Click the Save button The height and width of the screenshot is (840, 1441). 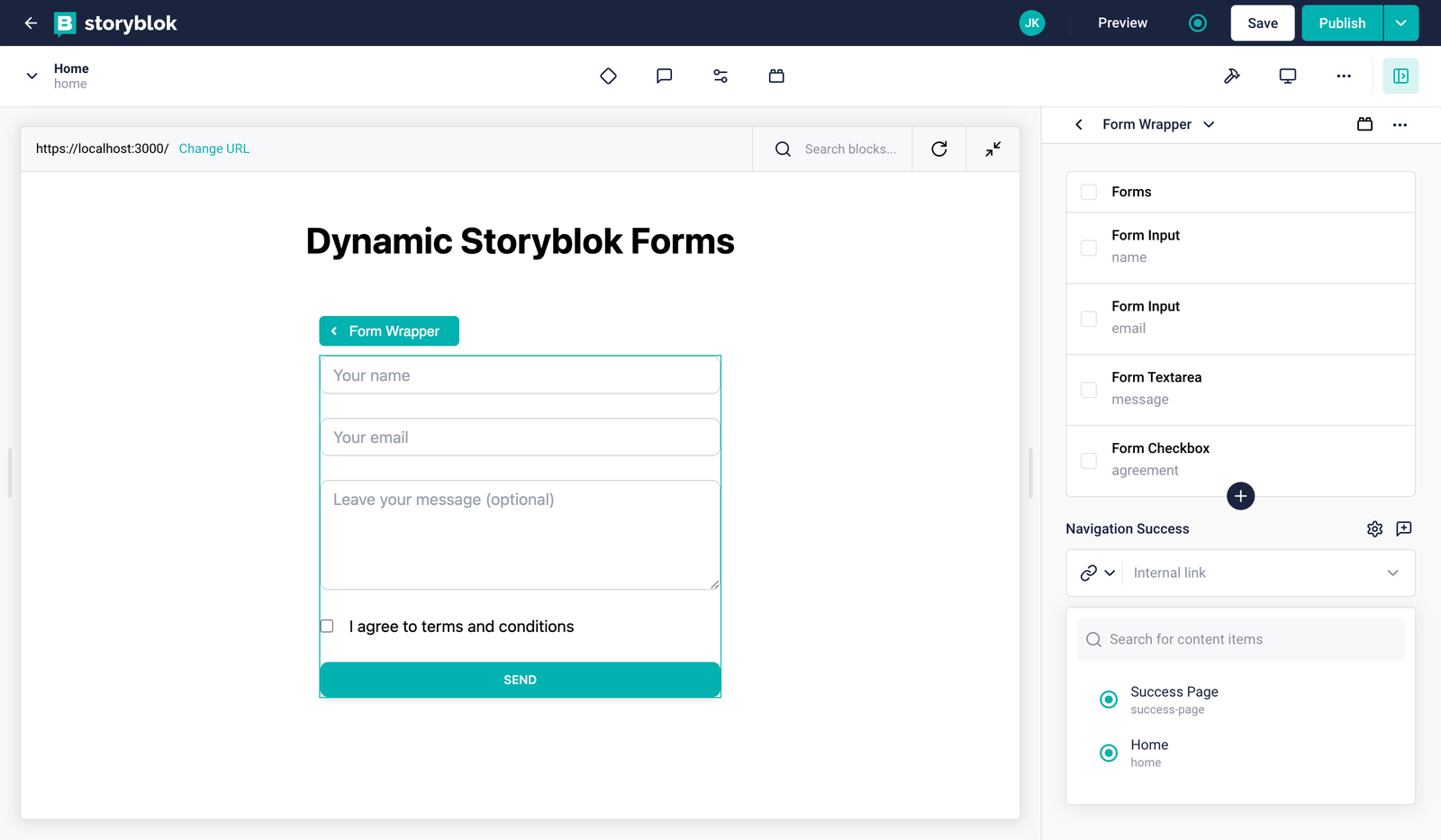pos(1263,23)
